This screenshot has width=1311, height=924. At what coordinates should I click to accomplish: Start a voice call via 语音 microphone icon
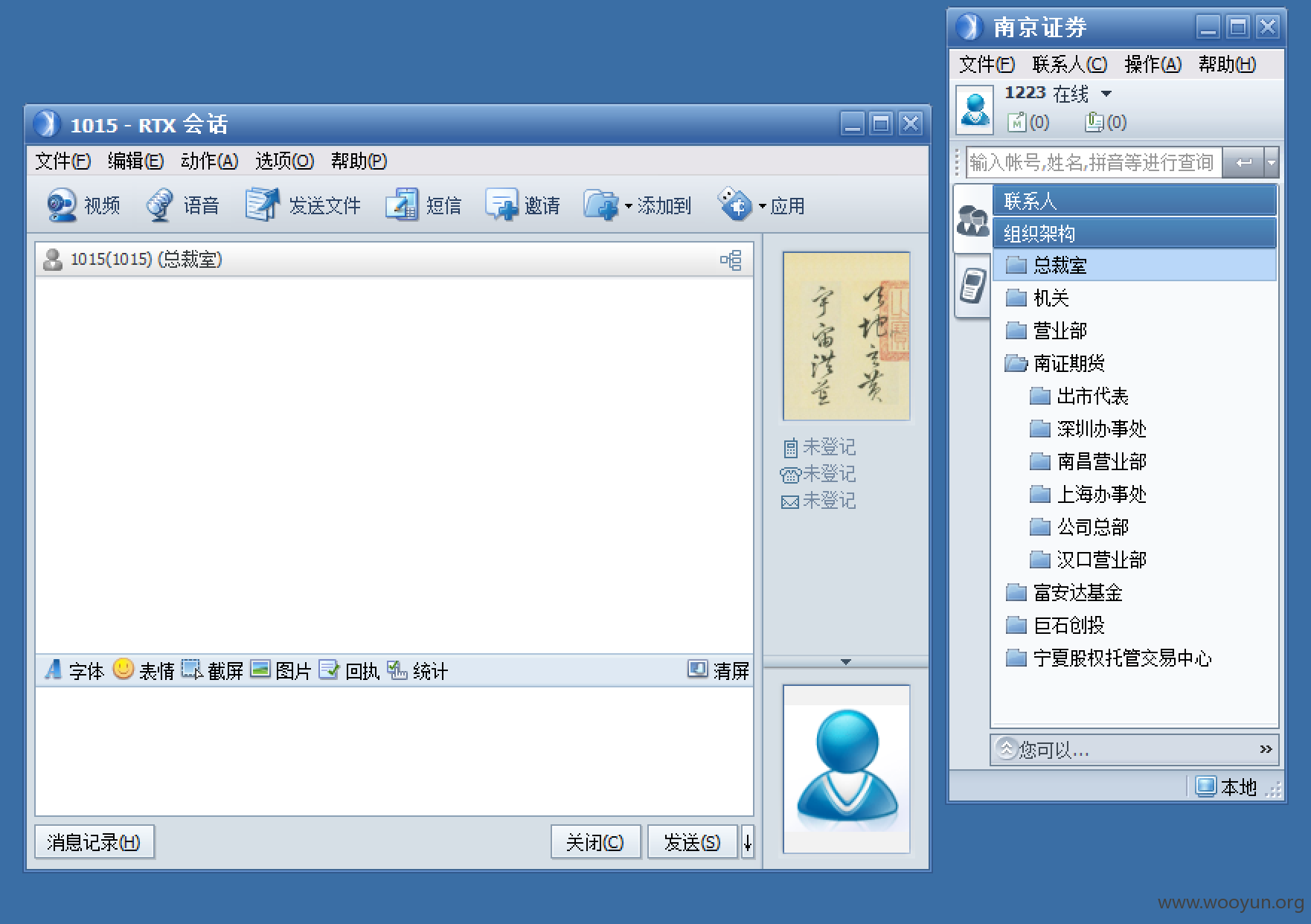(x=159, y=205)
